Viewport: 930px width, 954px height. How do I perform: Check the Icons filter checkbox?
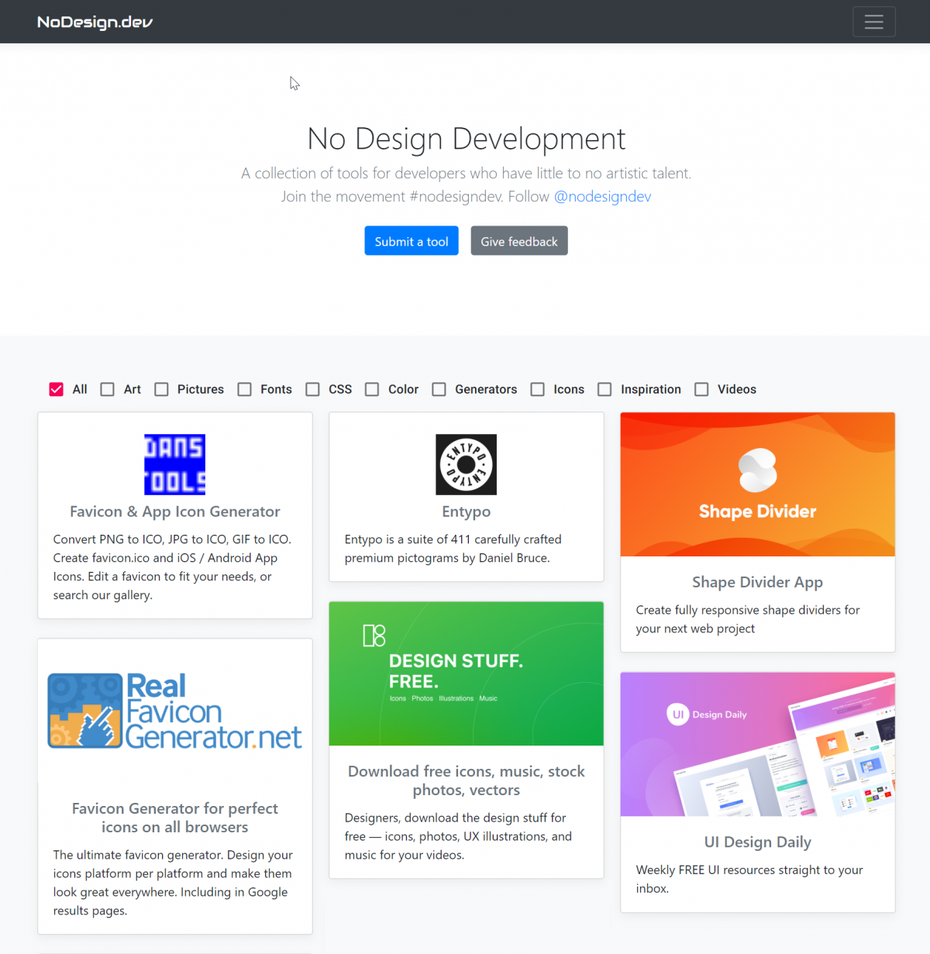538,389
